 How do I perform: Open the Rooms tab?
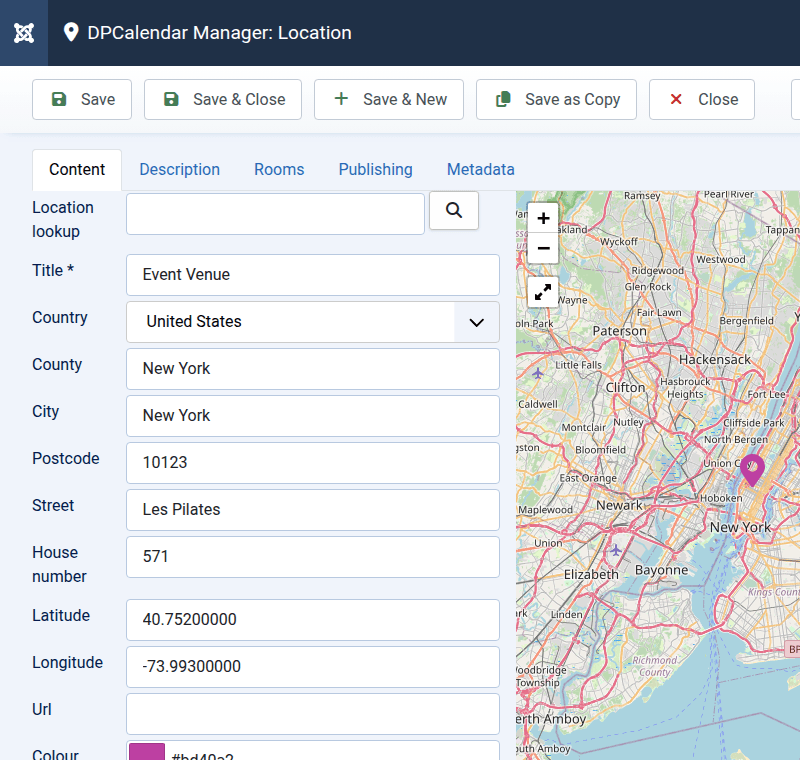(279, 169)
